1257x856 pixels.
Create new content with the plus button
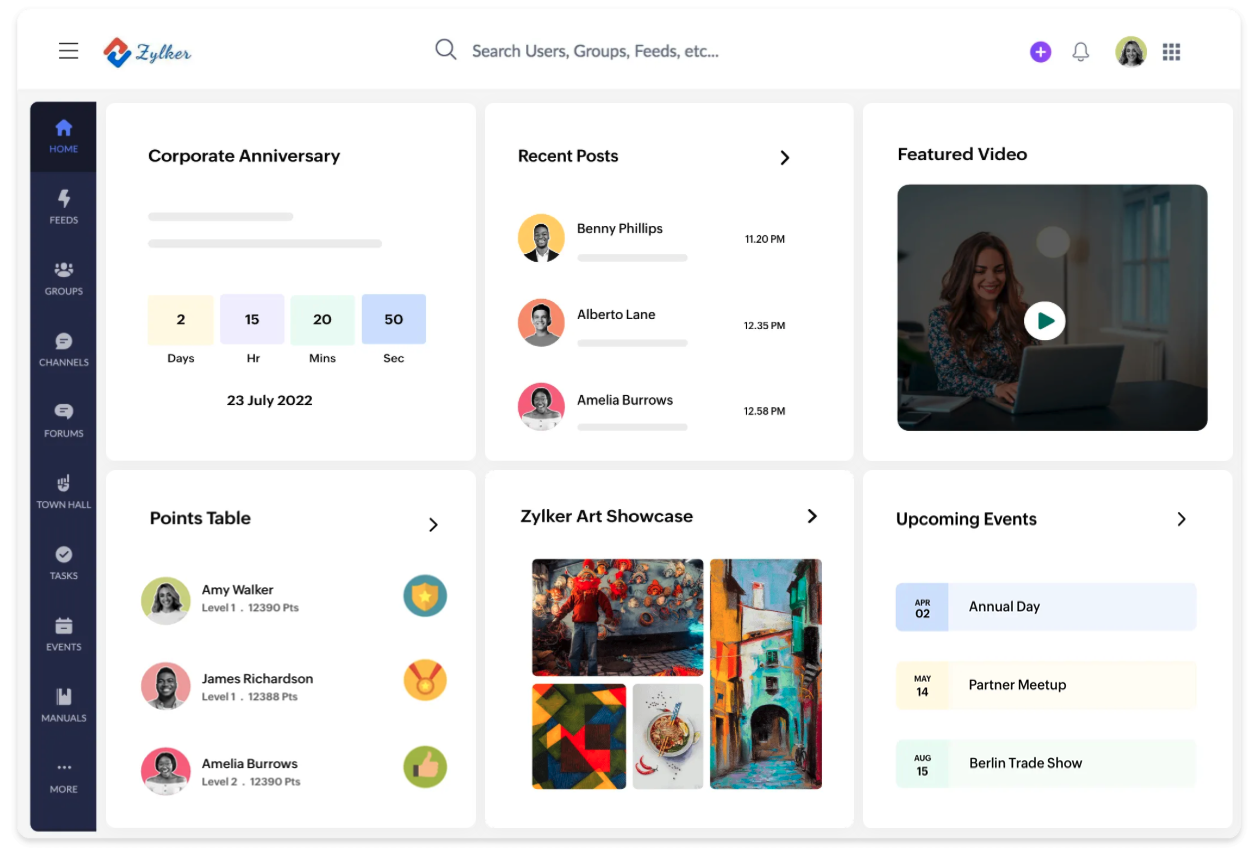point(1040,51)
